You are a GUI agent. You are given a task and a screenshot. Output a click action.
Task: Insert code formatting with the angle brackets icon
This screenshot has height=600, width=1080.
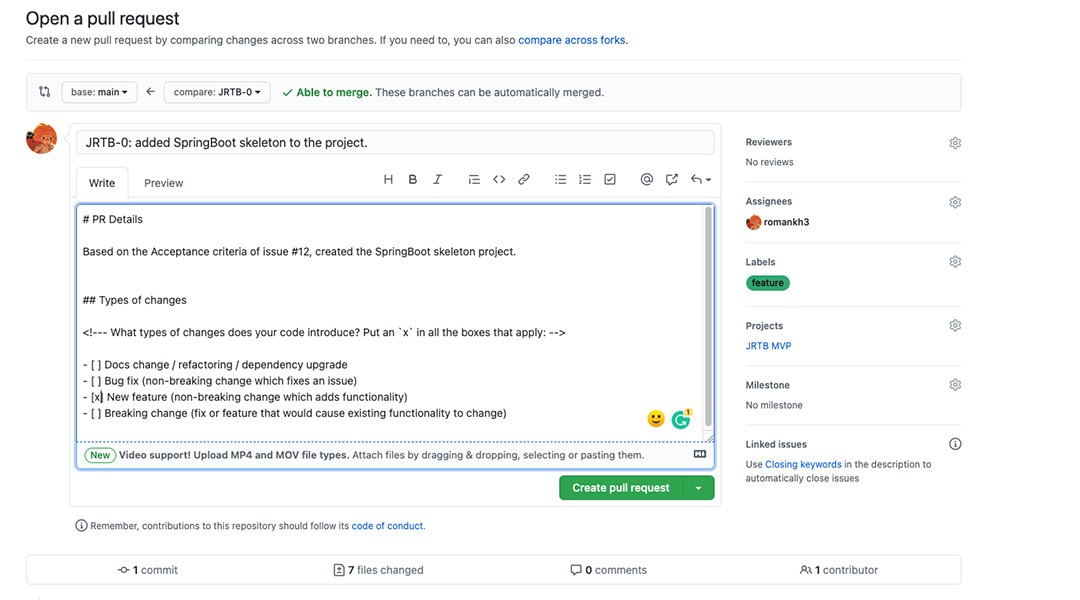pyautogui.click(x=499, y=179)
